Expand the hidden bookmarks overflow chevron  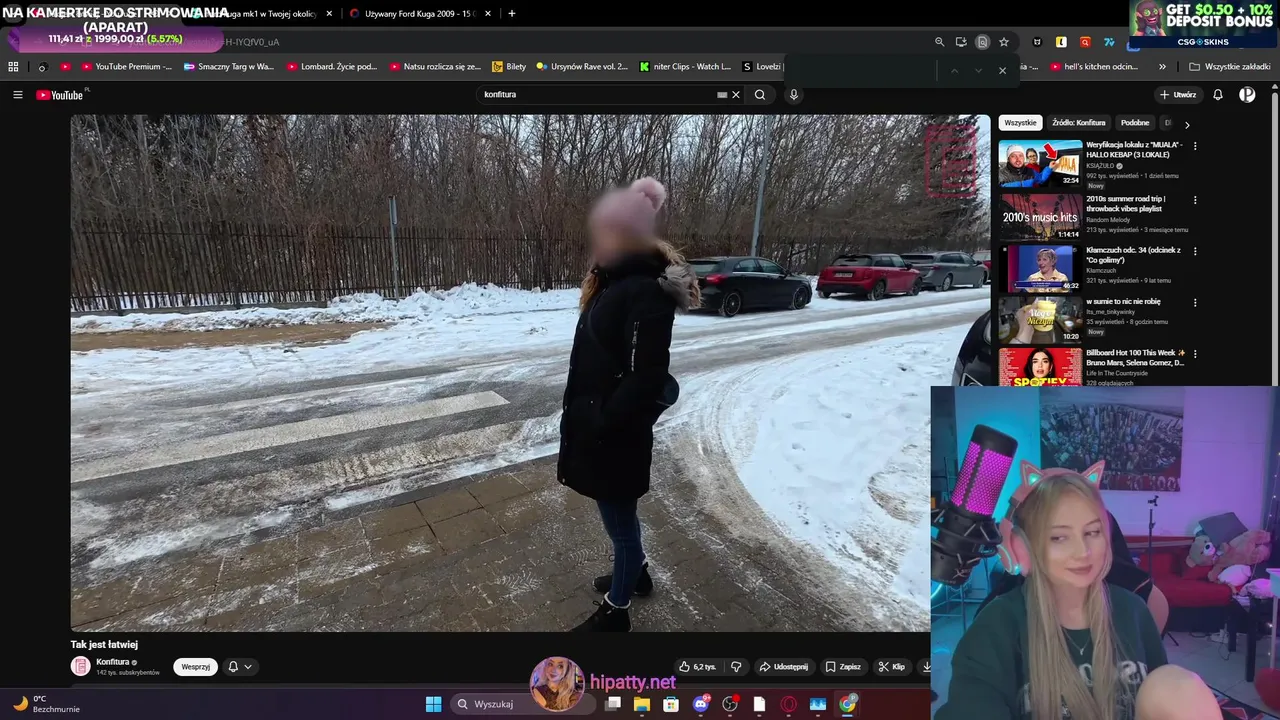[x=1162, y=67]
